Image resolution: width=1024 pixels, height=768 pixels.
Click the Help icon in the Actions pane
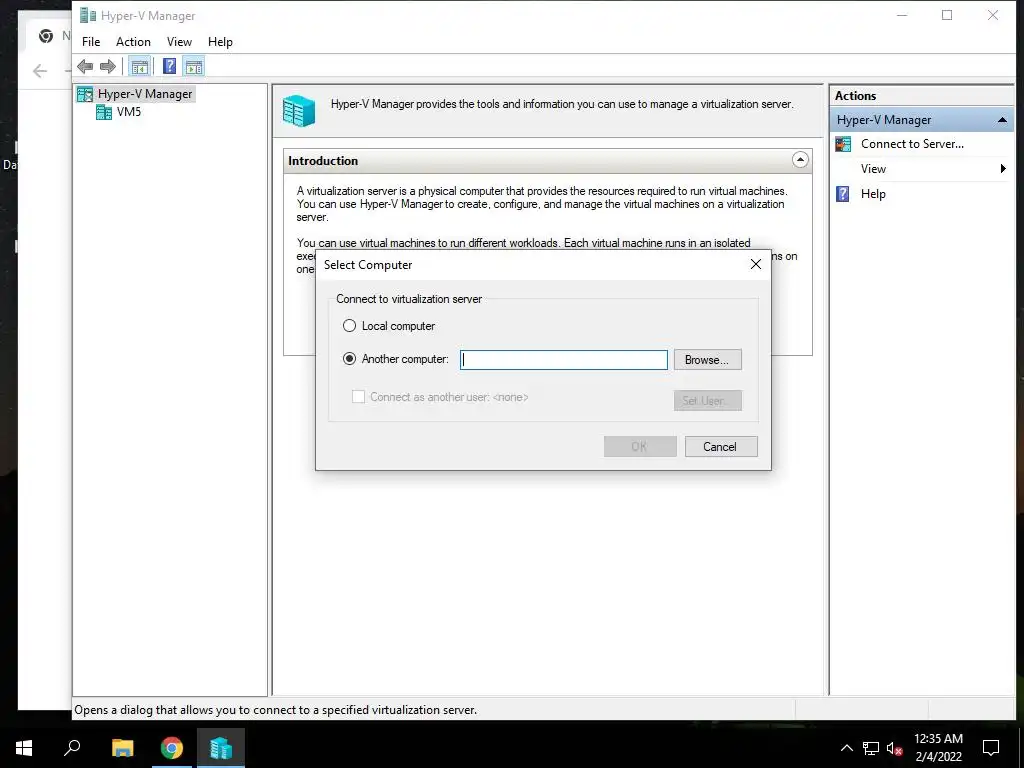[x=843, y=194]
